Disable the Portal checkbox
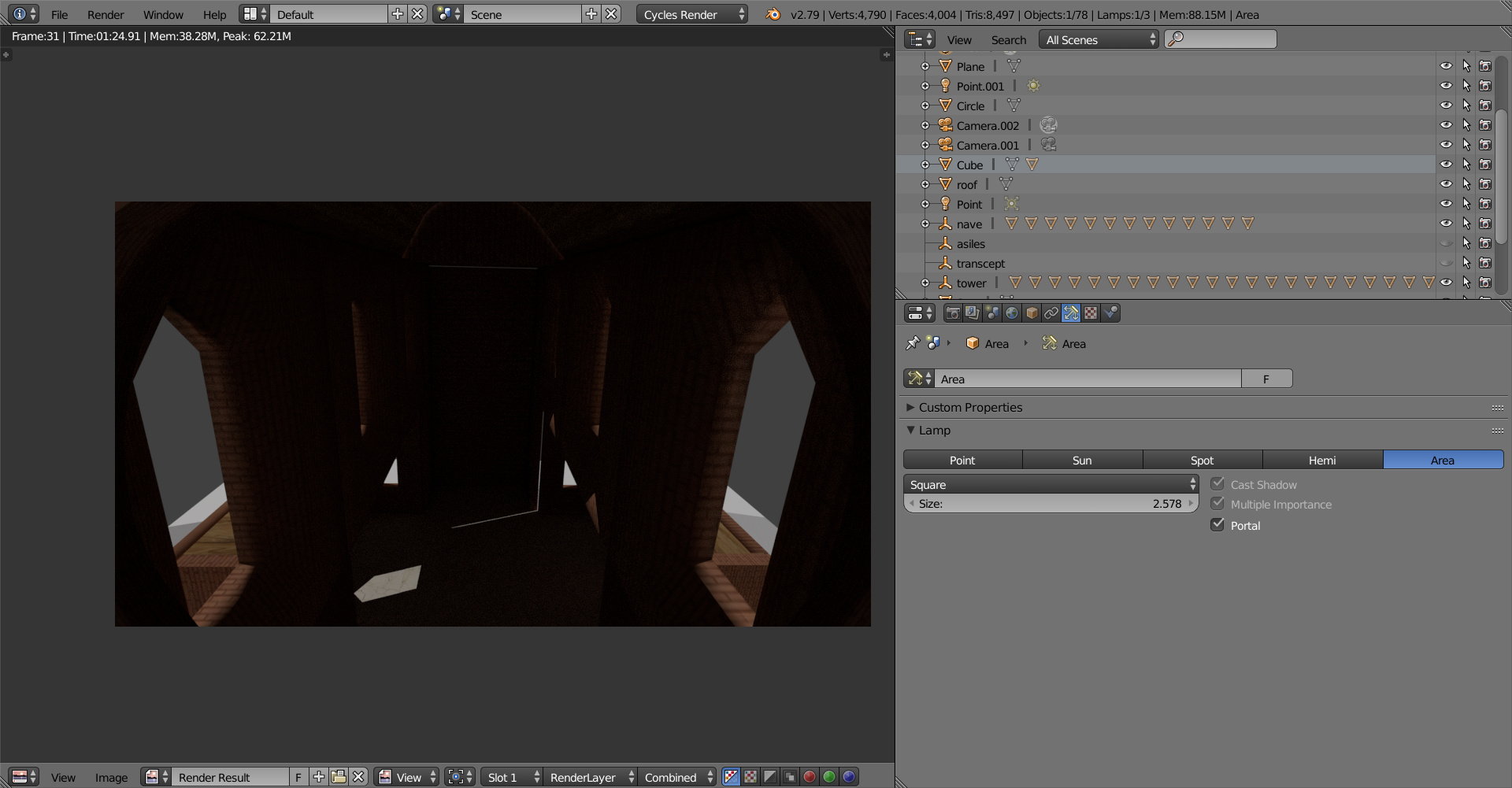The height and width of the screenshot is (788, 1512). pyautogui.click(x=1217, y=524)
